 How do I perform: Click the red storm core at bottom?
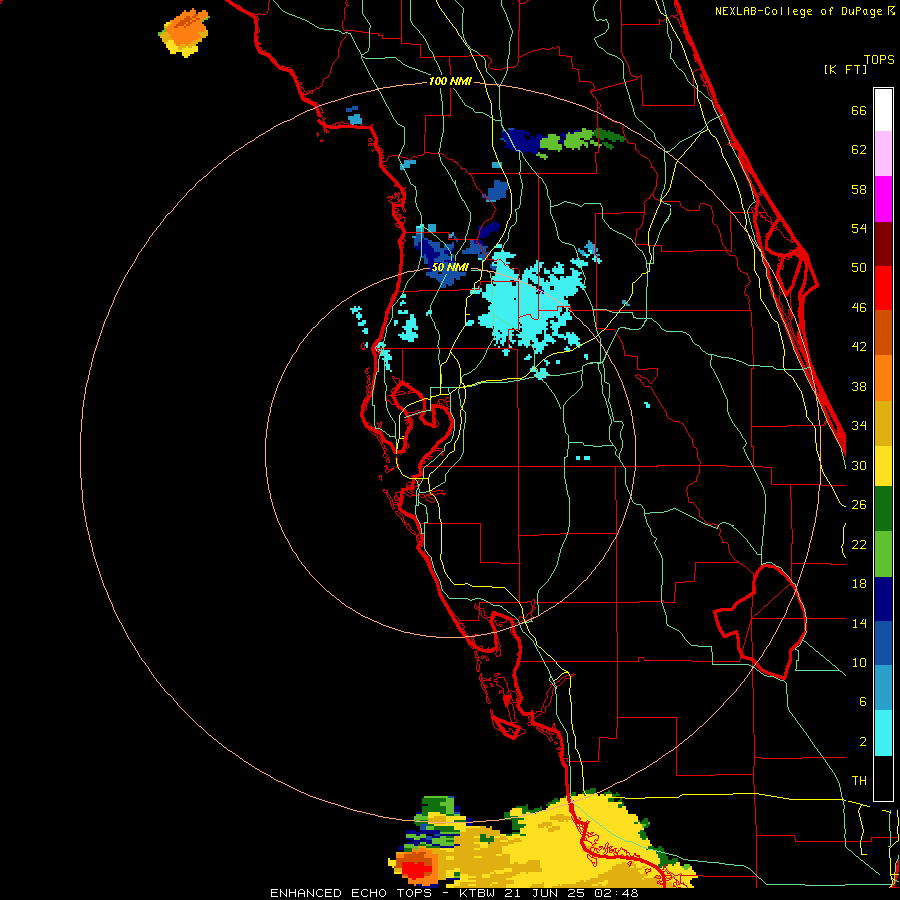[417, 867]
